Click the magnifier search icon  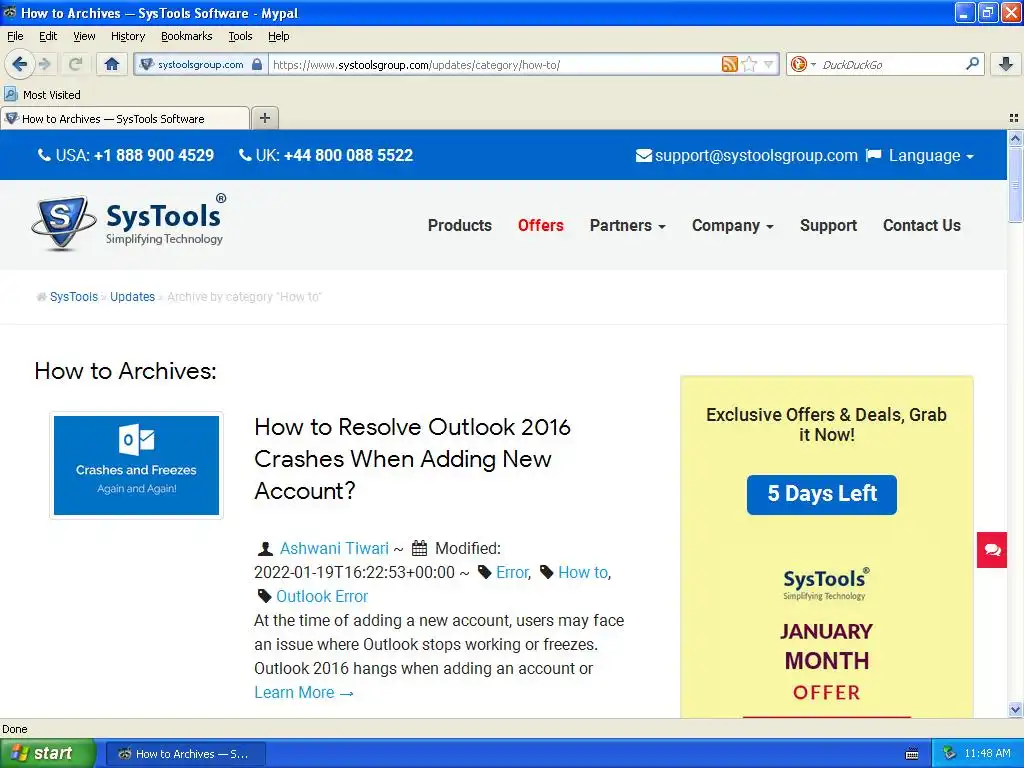[x=972, y=64]
